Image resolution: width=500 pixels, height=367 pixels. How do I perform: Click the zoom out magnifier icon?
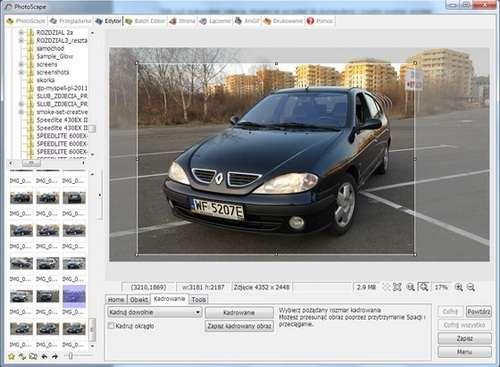click(471, 287)
